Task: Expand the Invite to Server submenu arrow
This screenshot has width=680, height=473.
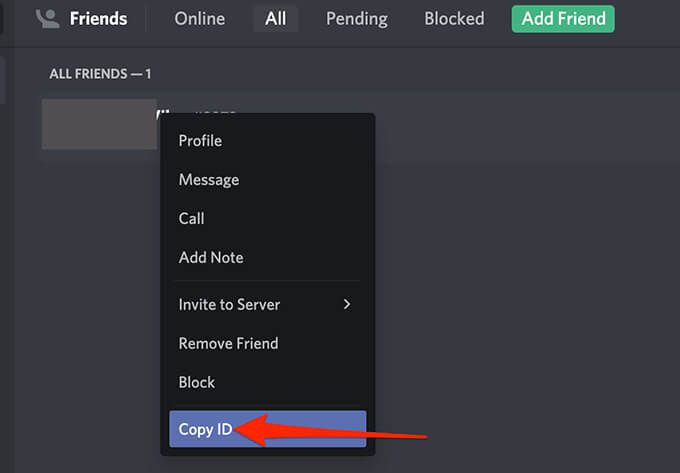Action: pos(347,304)
